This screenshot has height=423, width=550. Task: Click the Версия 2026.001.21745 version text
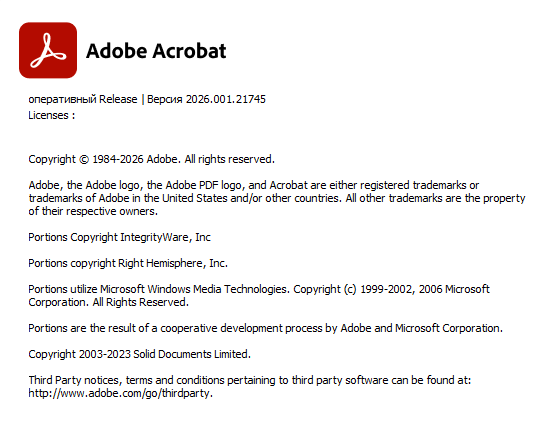point(206,99)
